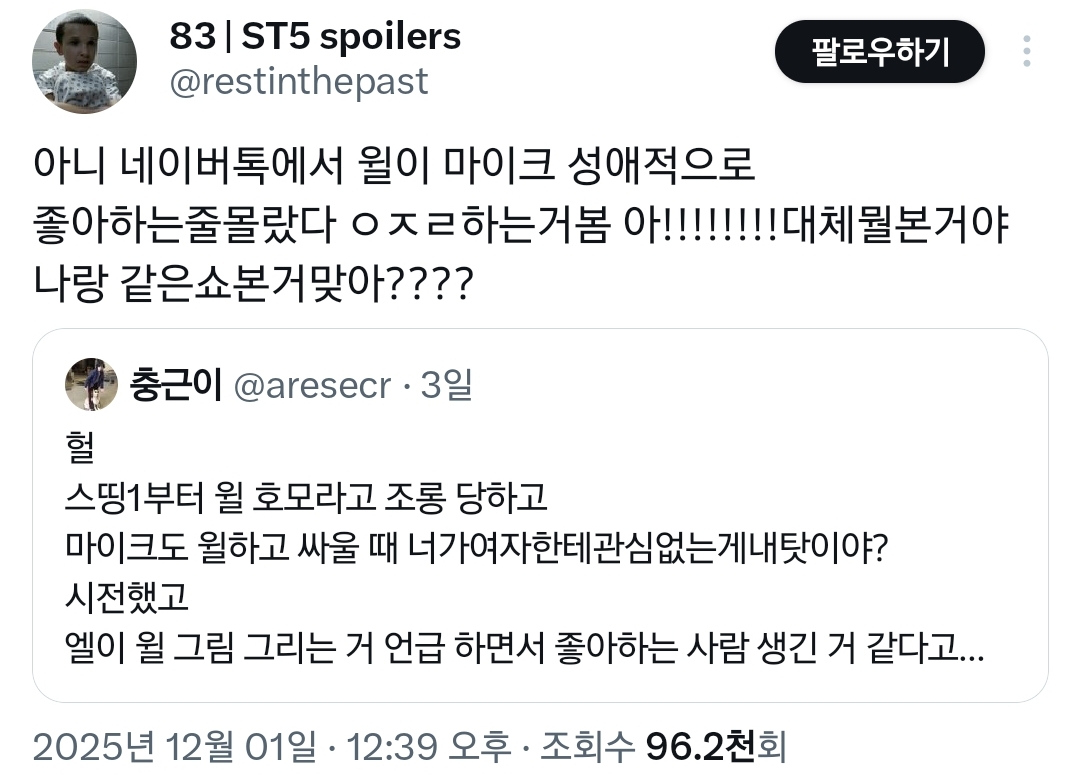Viewport: 1080px width, 776px height.
Task: Click the display name 83 | ST5 spoilers
Action: pos(315,37)
